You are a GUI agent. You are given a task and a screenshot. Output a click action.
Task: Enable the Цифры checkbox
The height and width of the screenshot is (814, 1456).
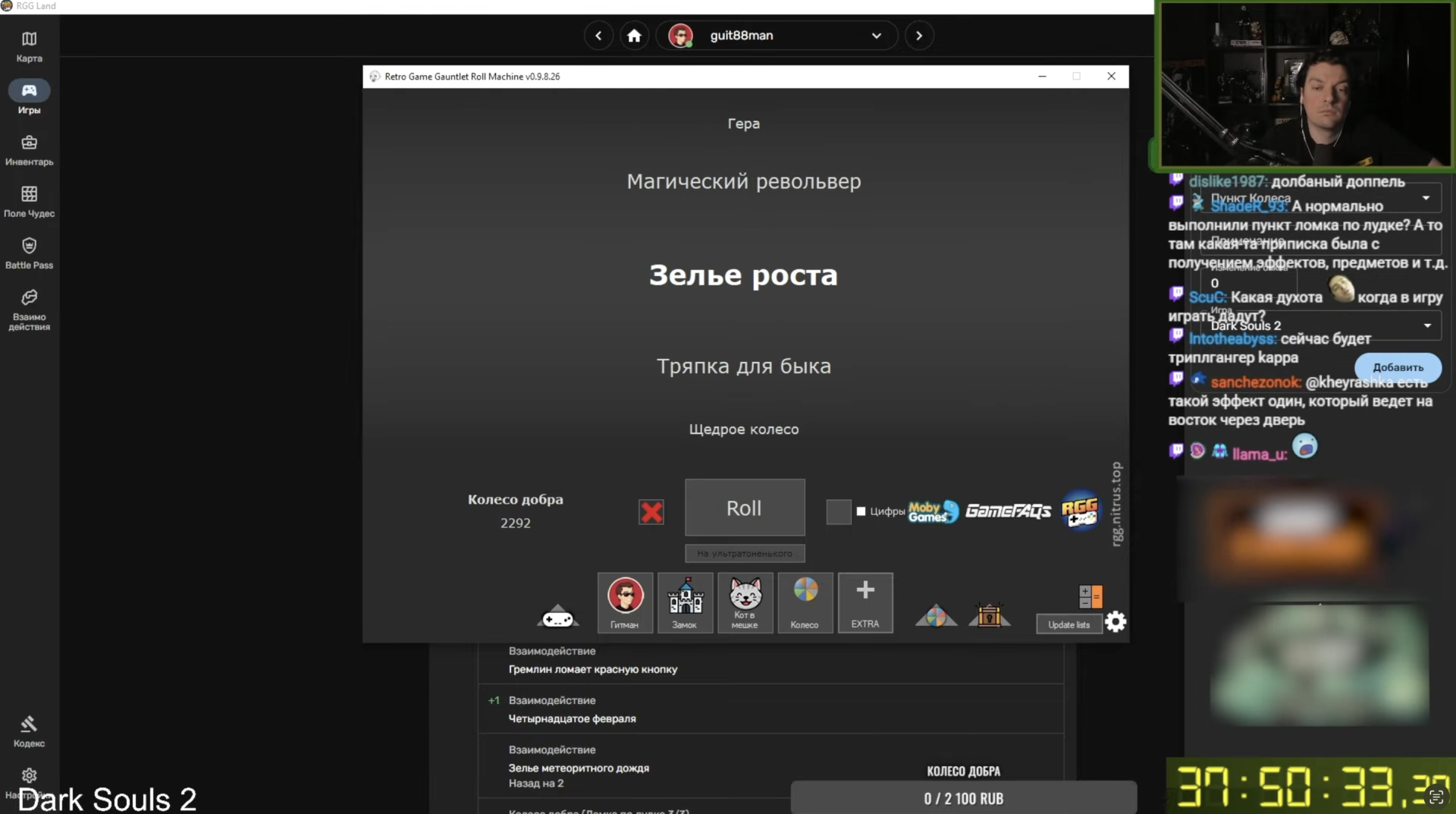[861, 511]
